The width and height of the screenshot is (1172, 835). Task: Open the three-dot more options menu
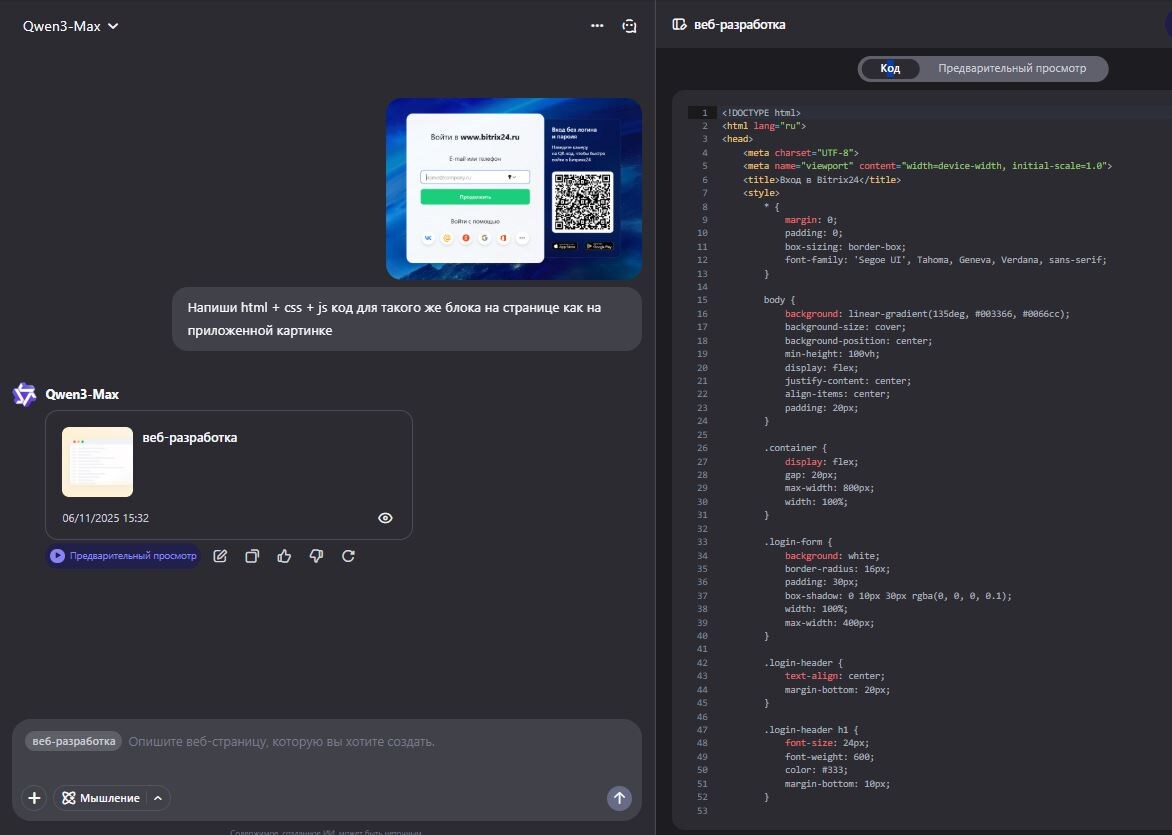[596, 25]
